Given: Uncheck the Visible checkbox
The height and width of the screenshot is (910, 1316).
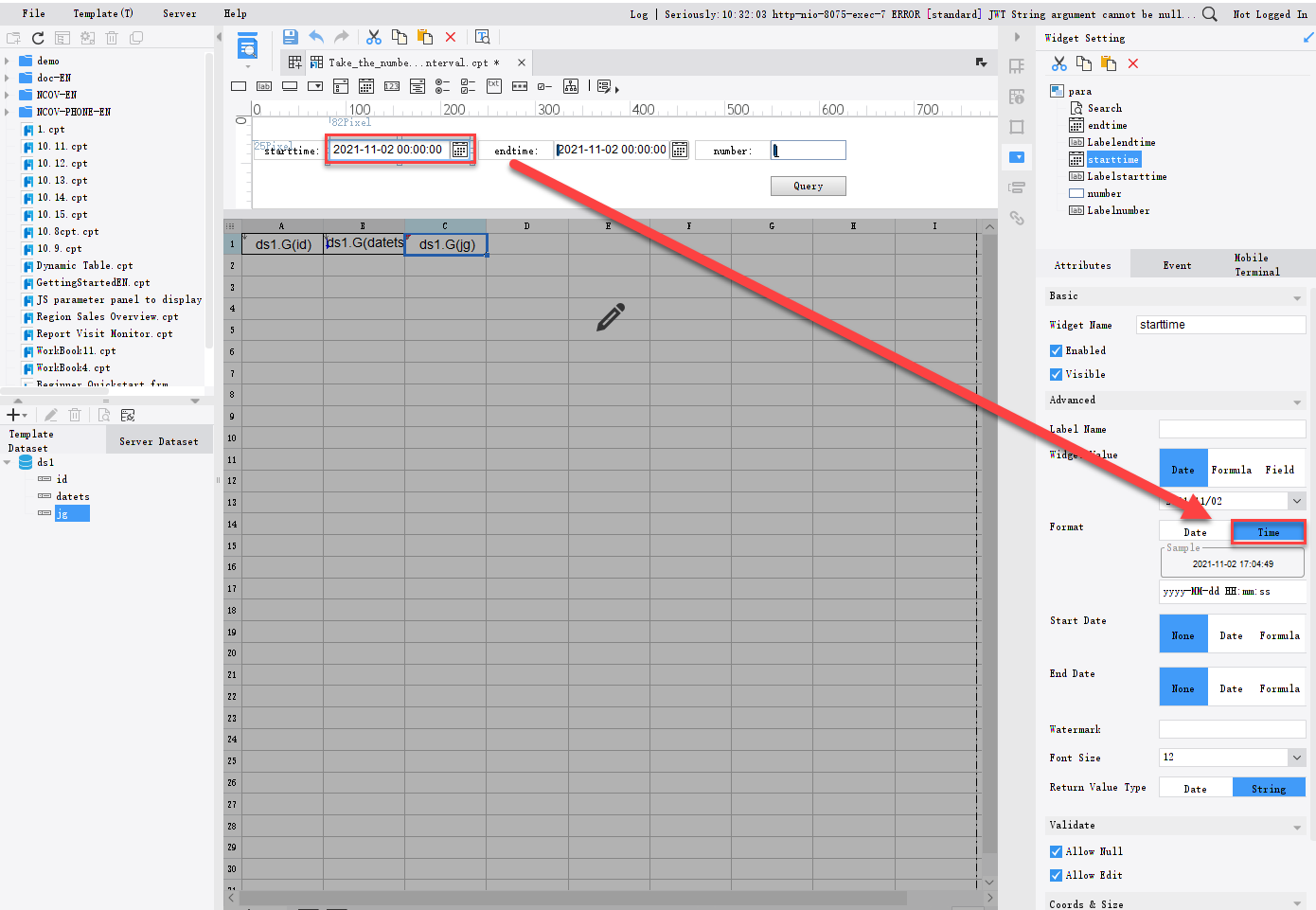Looking at the screenshot, I should pyautogui.click(x=1056, y=374).
